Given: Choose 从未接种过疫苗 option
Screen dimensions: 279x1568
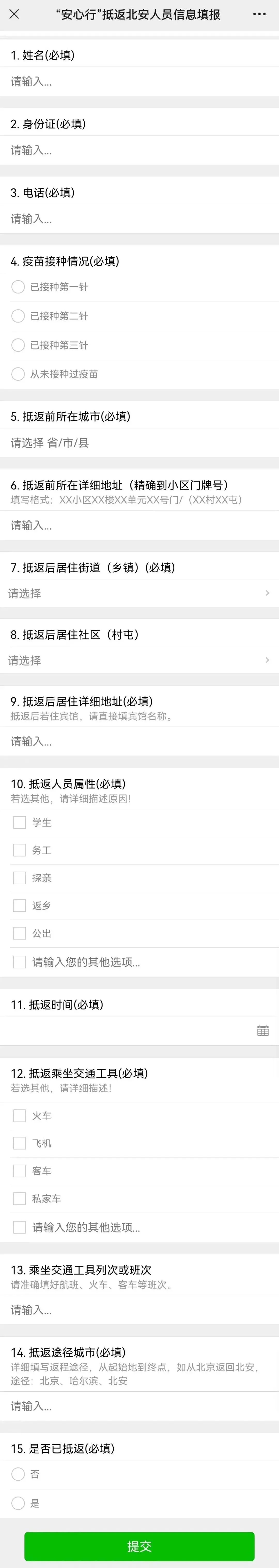Looking at the screenshot, I should [18, 374].
